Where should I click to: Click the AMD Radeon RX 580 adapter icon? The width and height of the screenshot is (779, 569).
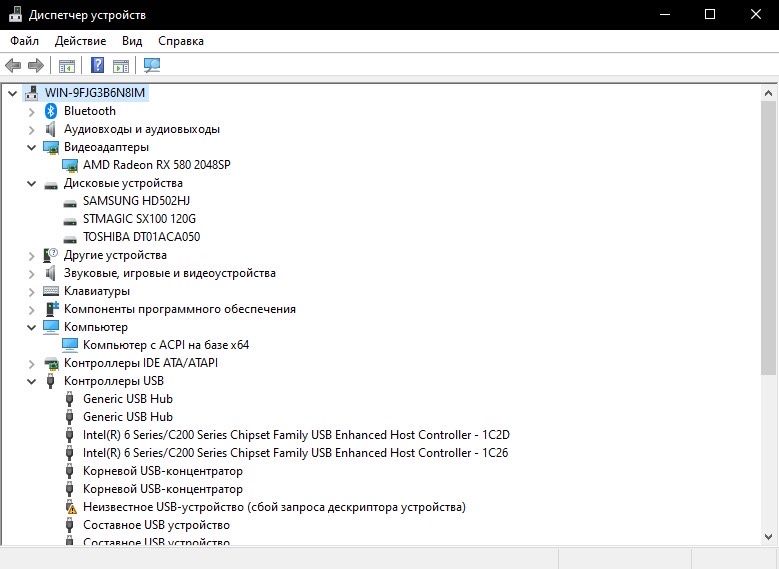(x=70, y=165)
